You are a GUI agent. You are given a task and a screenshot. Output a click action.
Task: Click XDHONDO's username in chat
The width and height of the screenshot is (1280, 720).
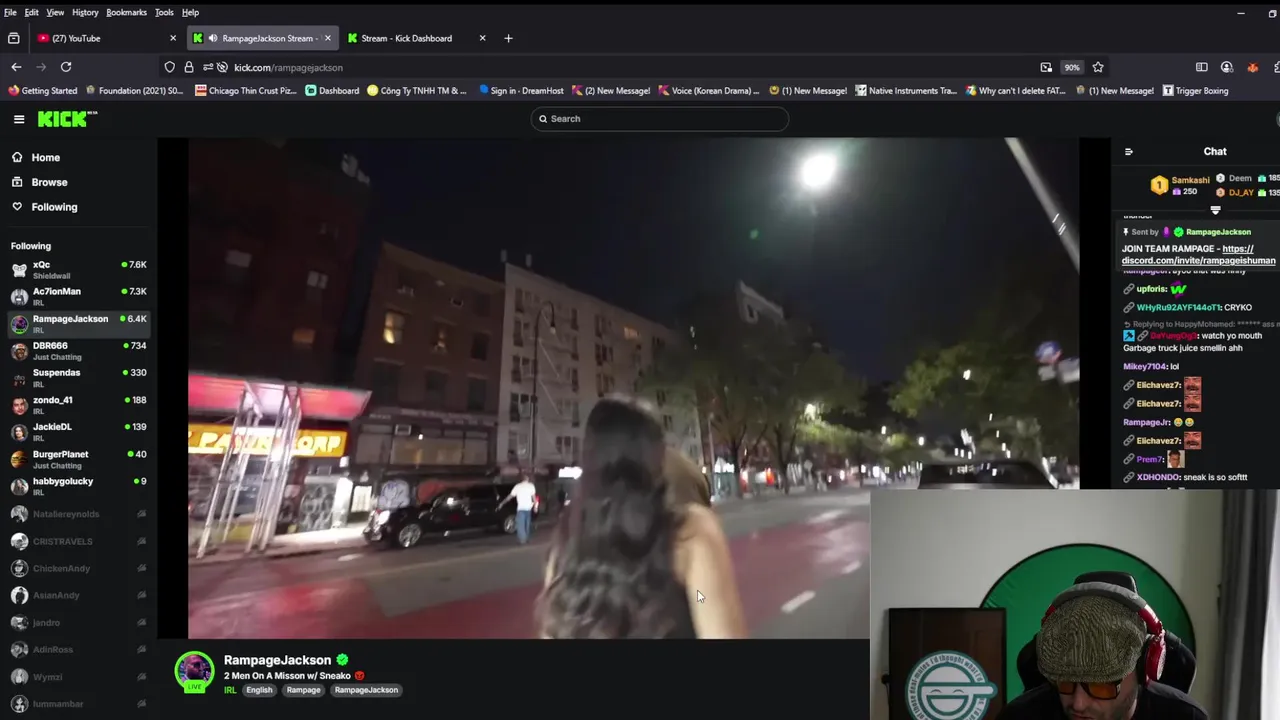pos(1160,478)
